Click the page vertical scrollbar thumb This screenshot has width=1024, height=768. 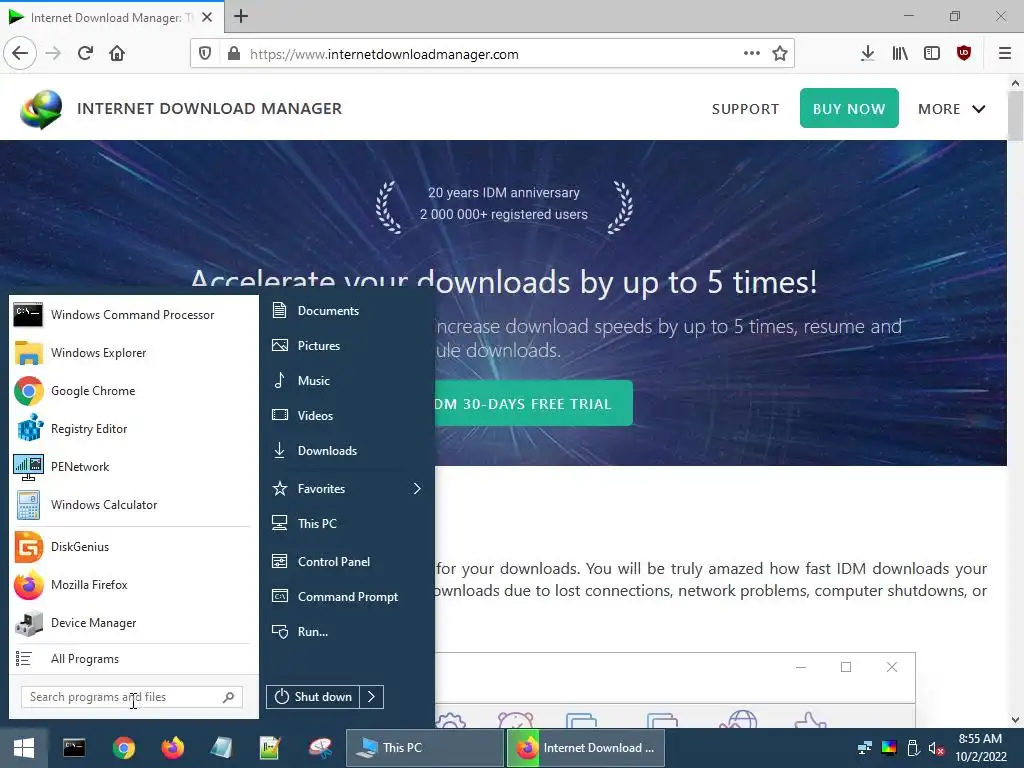[x=1015, y=116]
